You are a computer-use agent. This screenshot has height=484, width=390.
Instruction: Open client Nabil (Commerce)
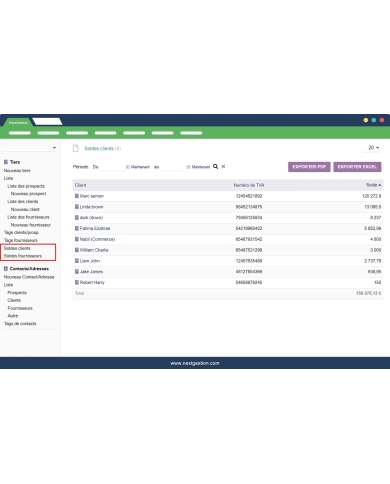coord(97,239)
